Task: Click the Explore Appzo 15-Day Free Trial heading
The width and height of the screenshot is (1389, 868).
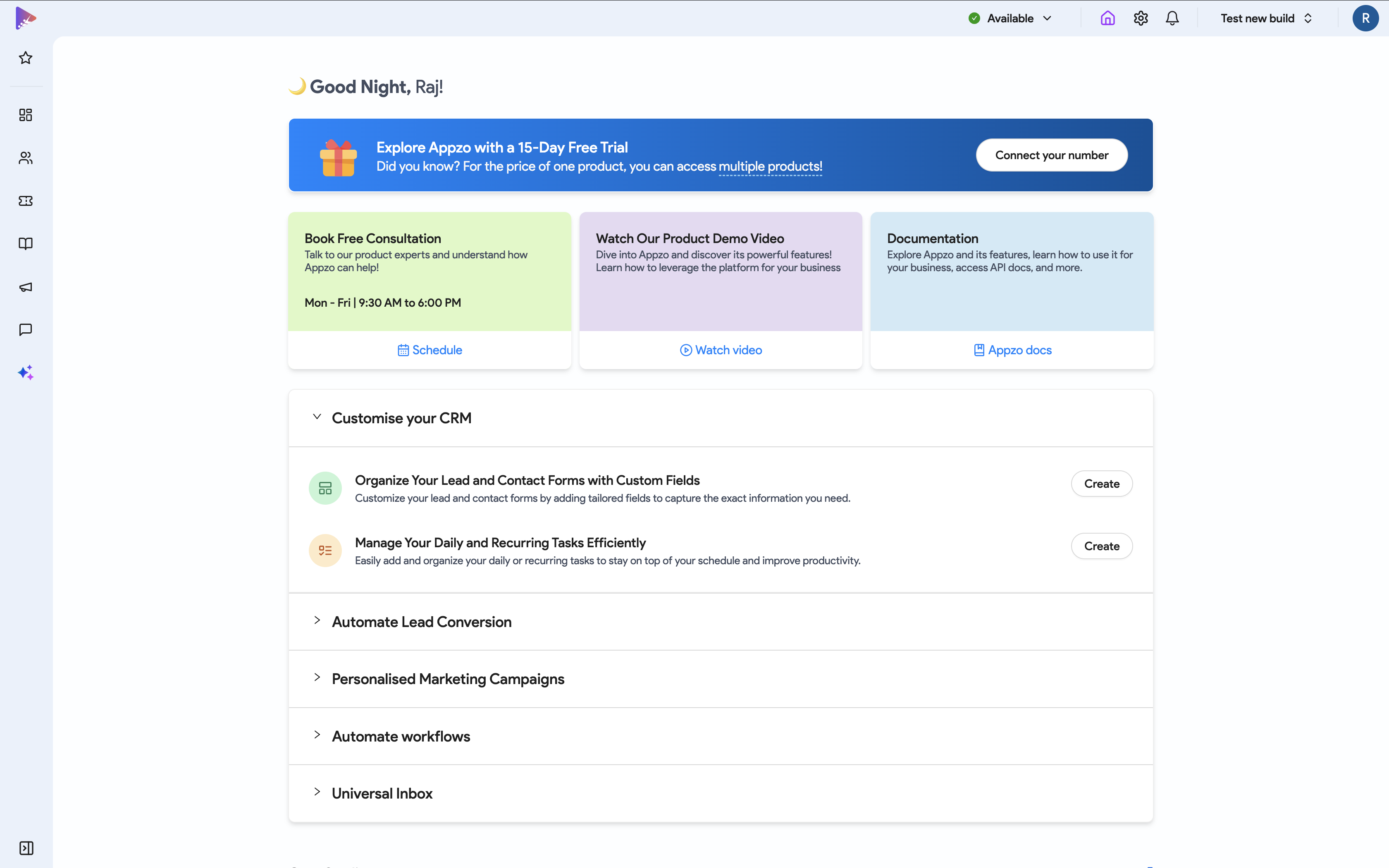Action: [x=501, y=148]
